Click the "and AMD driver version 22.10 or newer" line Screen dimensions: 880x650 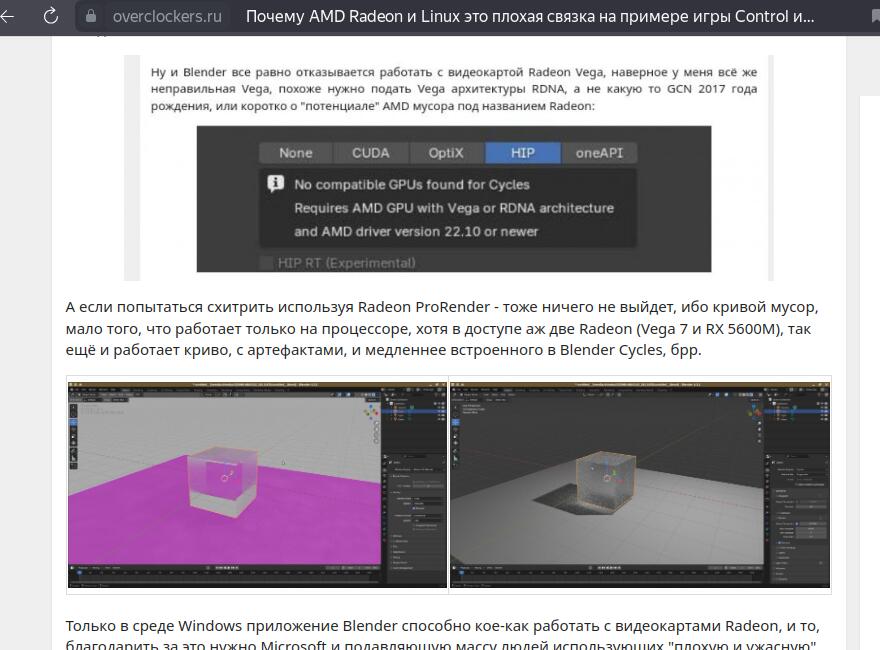coord(416,232)
